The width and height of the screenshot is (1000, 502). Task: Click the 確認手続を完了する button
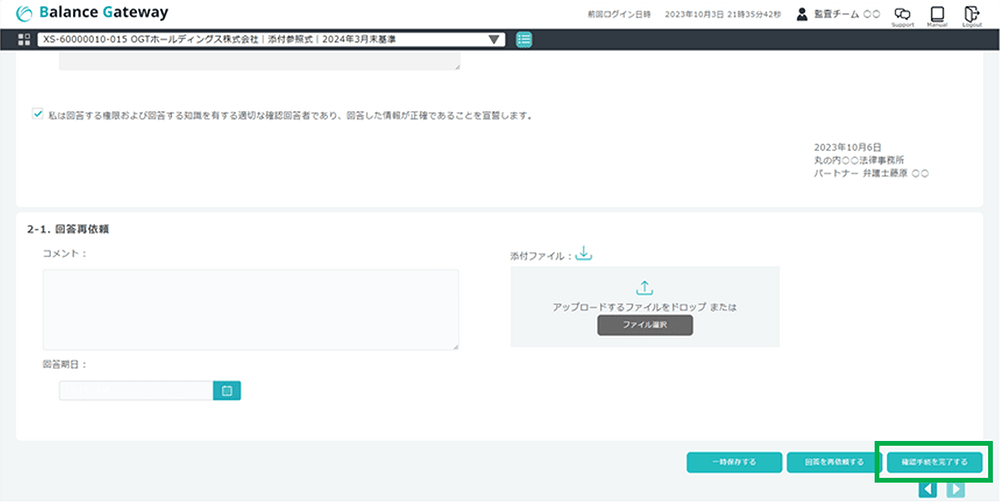[934, 462]
